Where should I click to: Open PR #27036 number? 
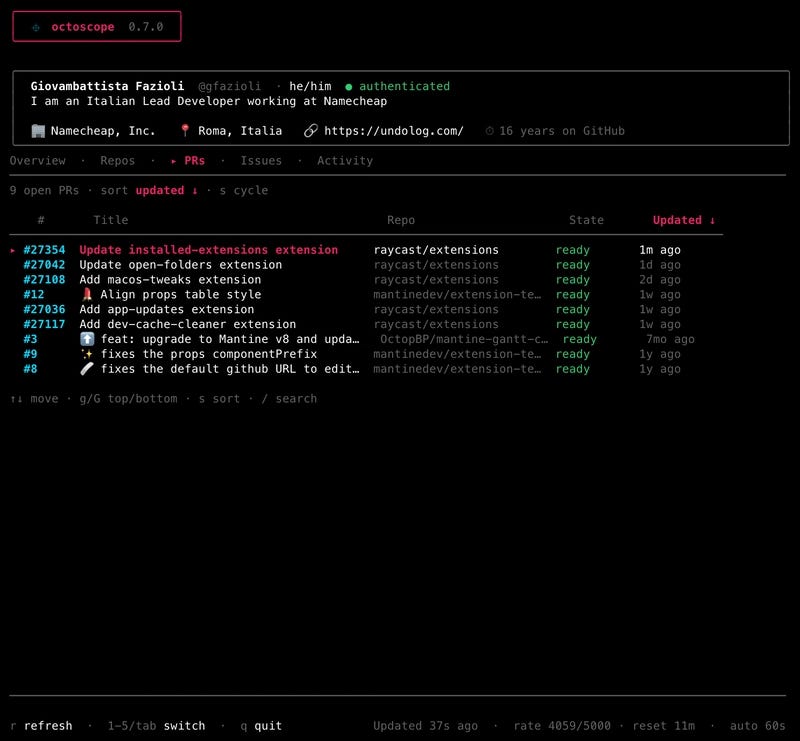click(x=44, y=309)
